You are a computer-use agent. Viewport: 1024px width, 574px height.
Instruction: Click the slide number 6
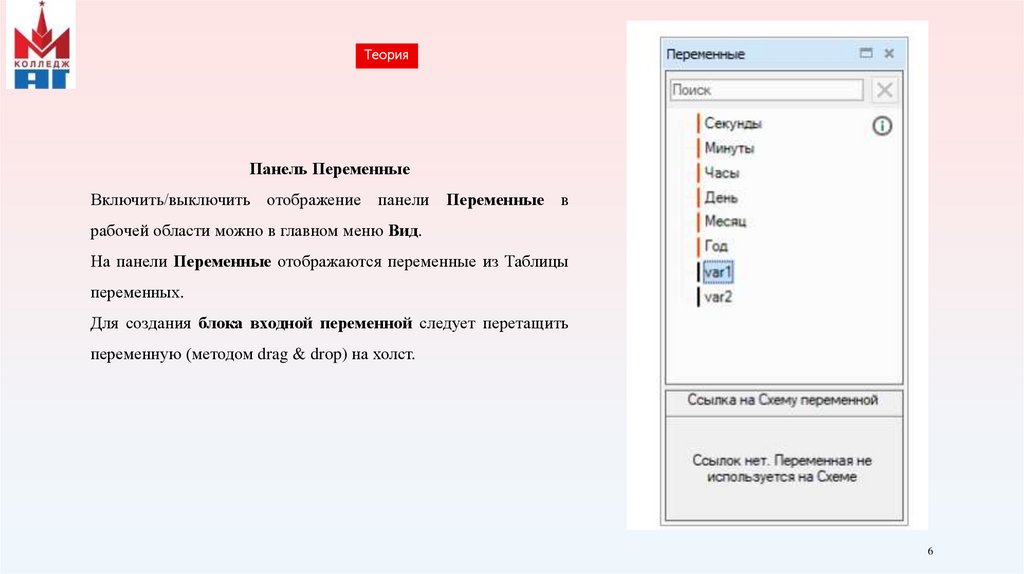pos(930,551)
